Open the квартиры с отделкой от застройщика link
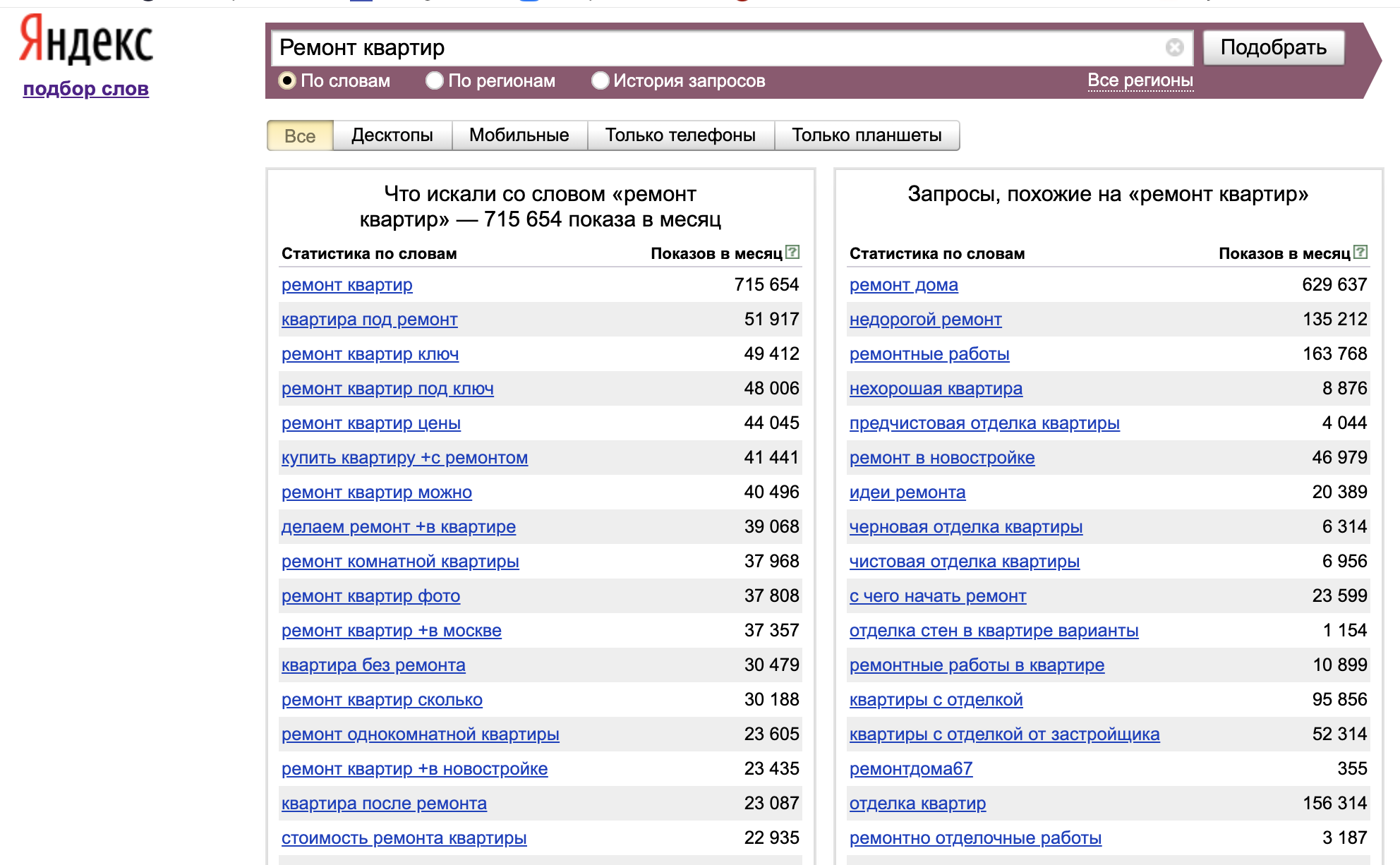1400x865 pixels. coord(1004,734)
